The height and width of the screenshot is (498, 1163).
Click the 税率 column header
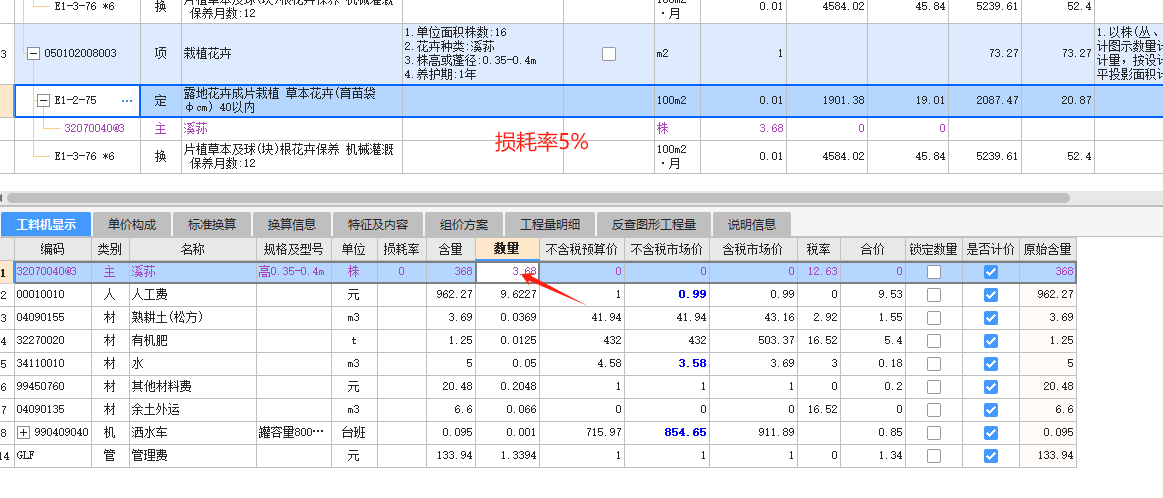coord(818,249)
